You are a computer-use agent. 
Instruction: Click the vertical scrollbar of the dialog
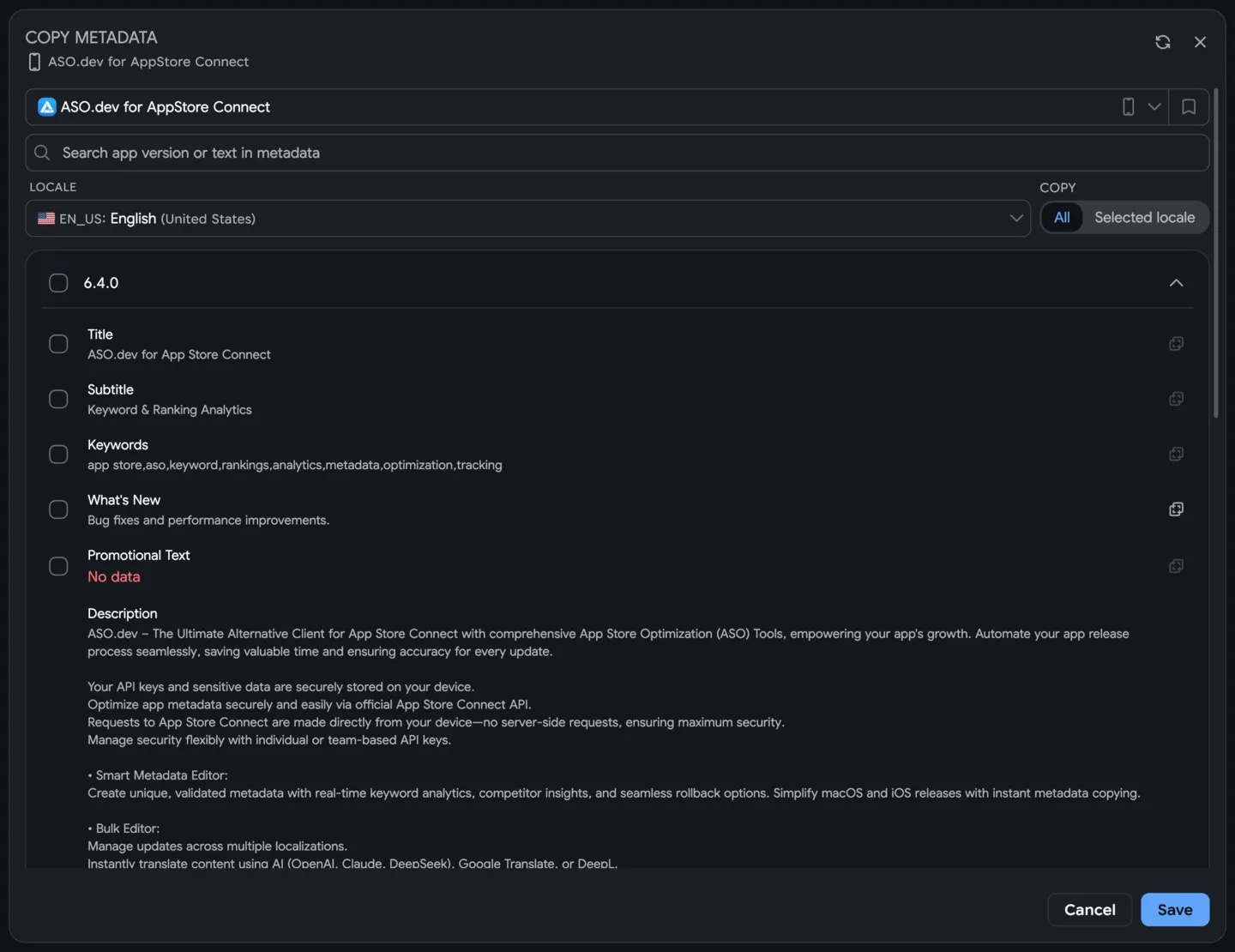click(x=1216, y=253)
